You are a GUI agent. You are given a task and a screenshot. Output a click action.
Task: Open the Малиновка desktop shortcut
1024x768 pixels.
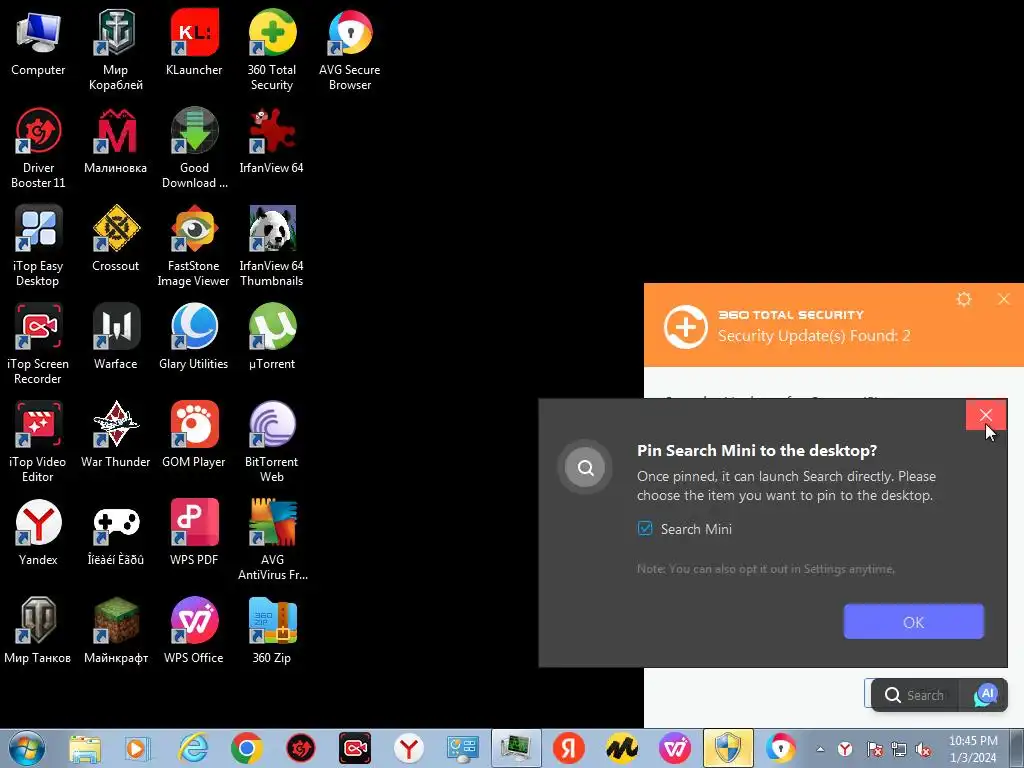click(116, 141)
